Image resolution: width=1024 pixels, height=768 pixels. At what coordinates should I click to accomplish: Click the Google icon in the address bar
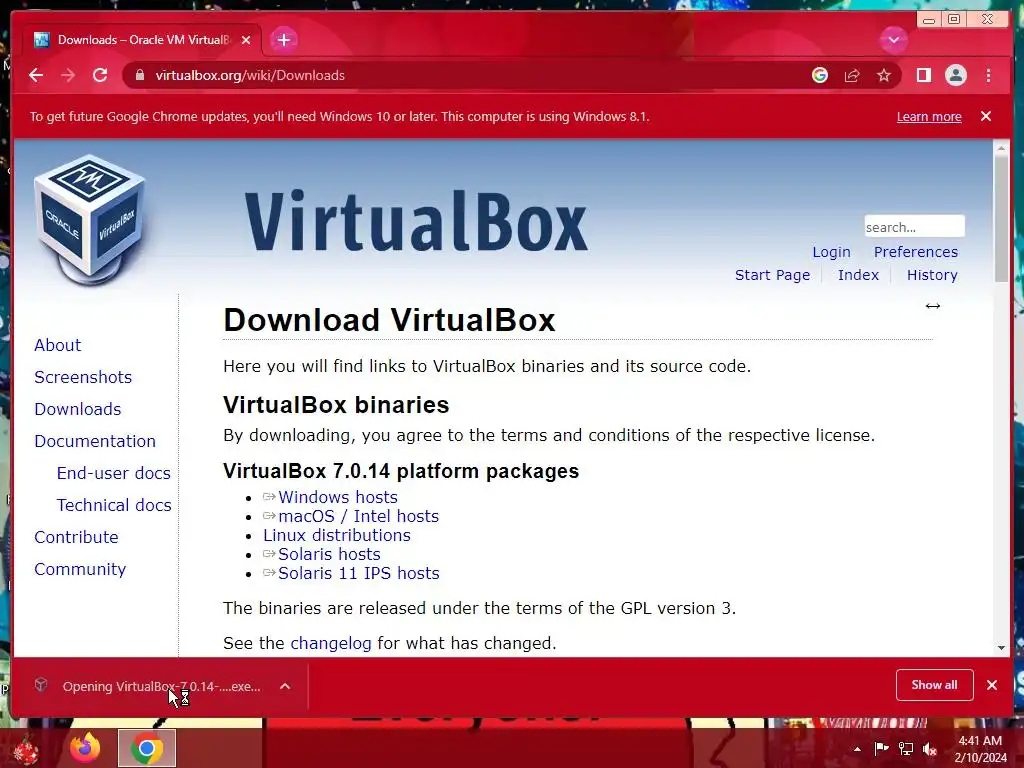click(820, 75)
